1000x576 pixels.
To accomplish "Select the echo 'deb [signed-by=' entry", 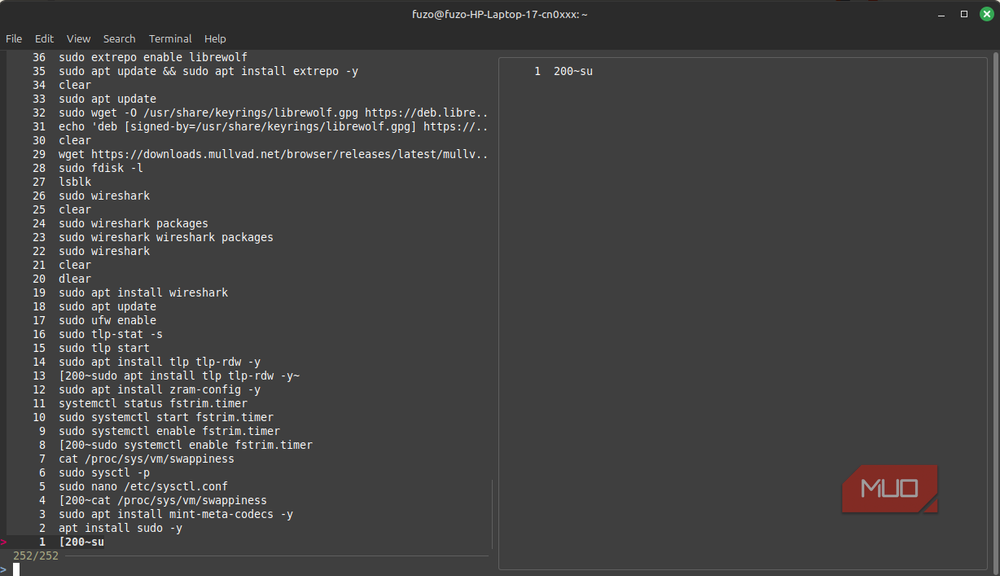I will pyautogui.click(x=273, y=127).
